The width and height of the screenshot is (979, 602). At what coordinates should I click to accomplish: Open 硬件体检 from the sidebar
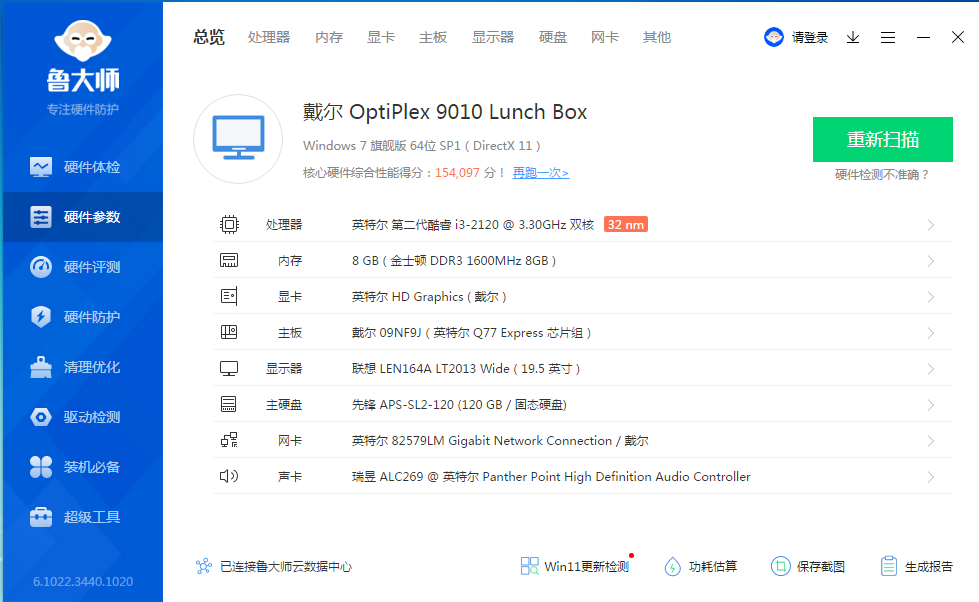(82, 167)
